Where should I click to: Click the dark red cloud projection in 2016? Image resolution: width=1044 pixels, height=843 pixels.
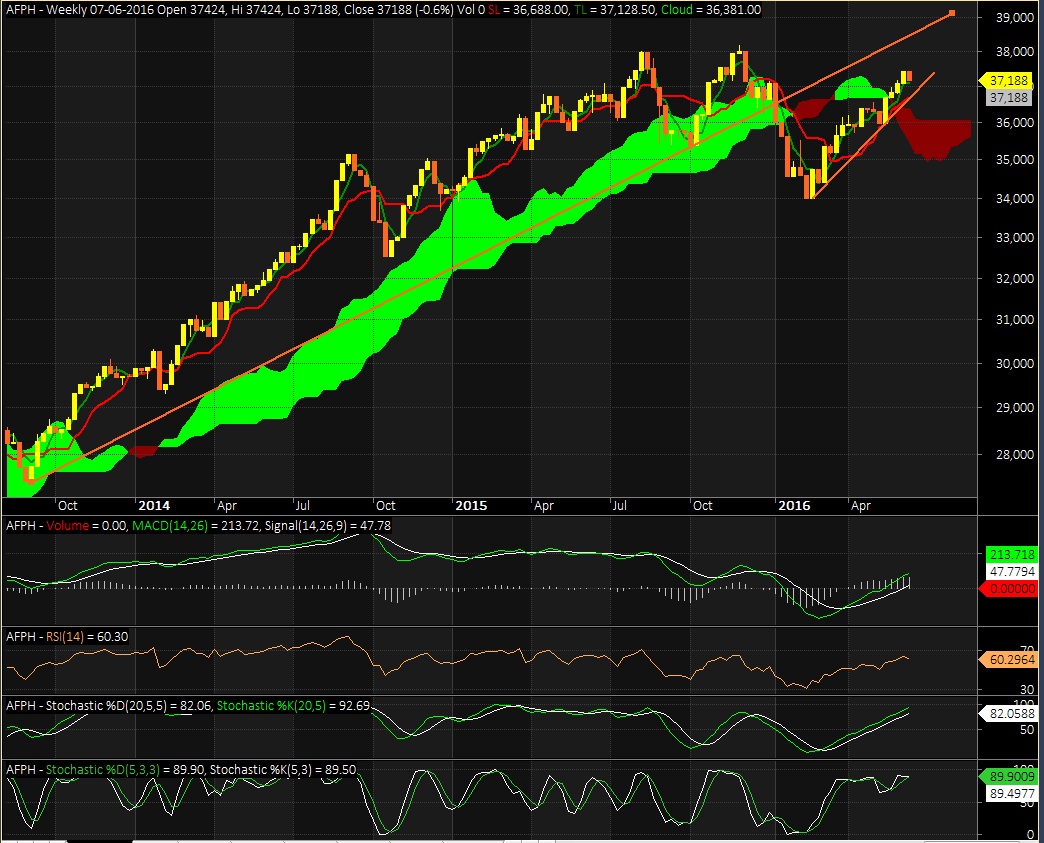tap(933, 133)
